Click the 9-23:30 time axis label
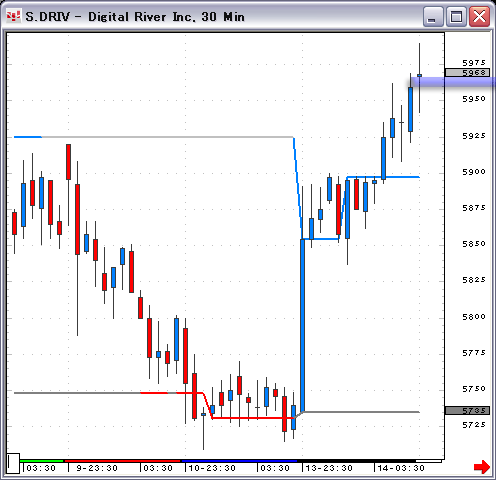The height and width of the screenshot is (480, 496). (97, 468)
